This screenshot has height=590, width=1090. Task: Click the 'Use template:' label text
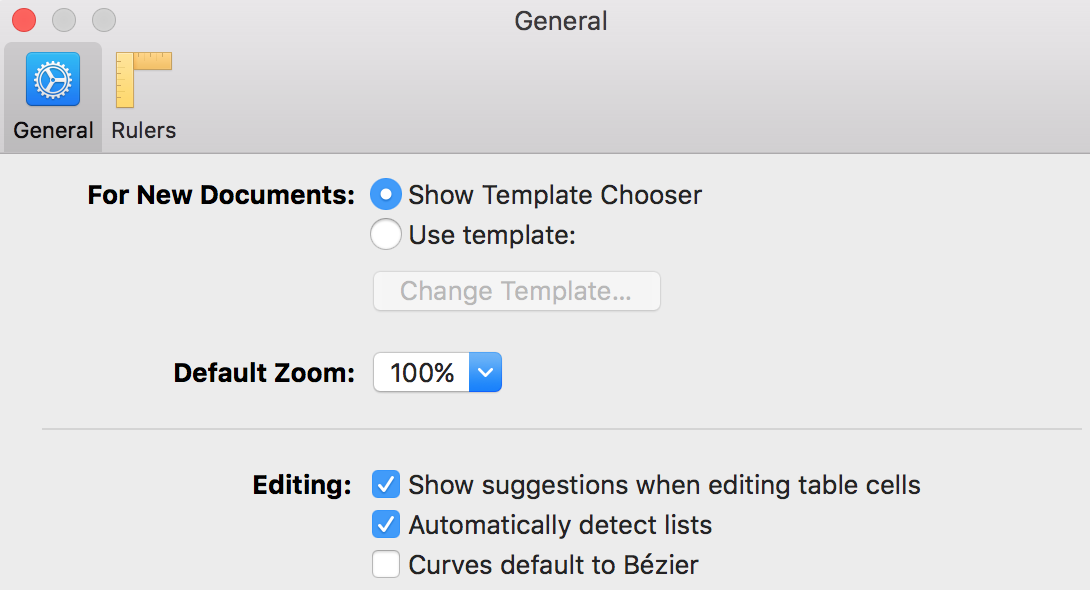pos(493,236)
